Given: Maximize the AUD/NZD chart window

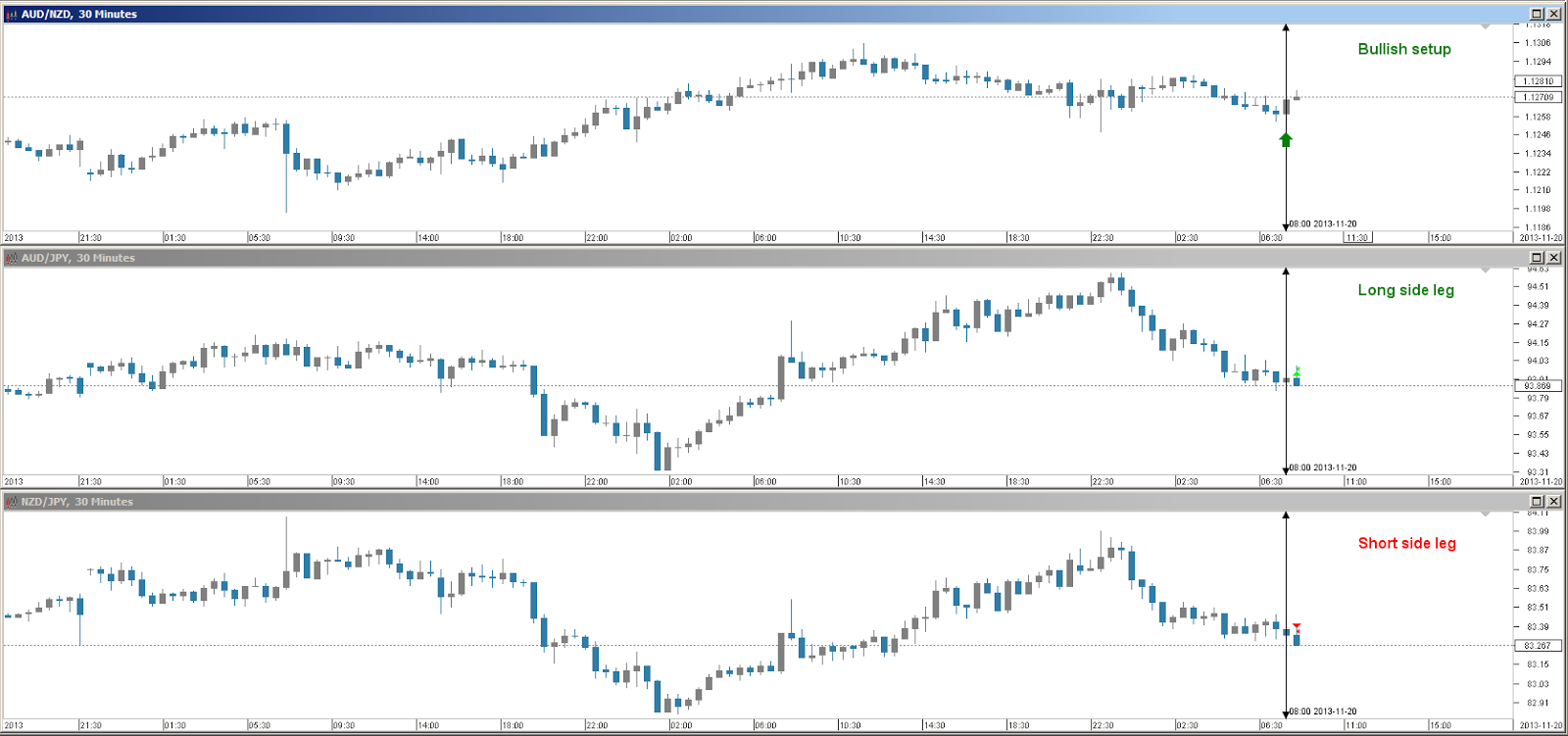Looking at the screenshot, I should pyautogui.click(x=1537, y=14).
